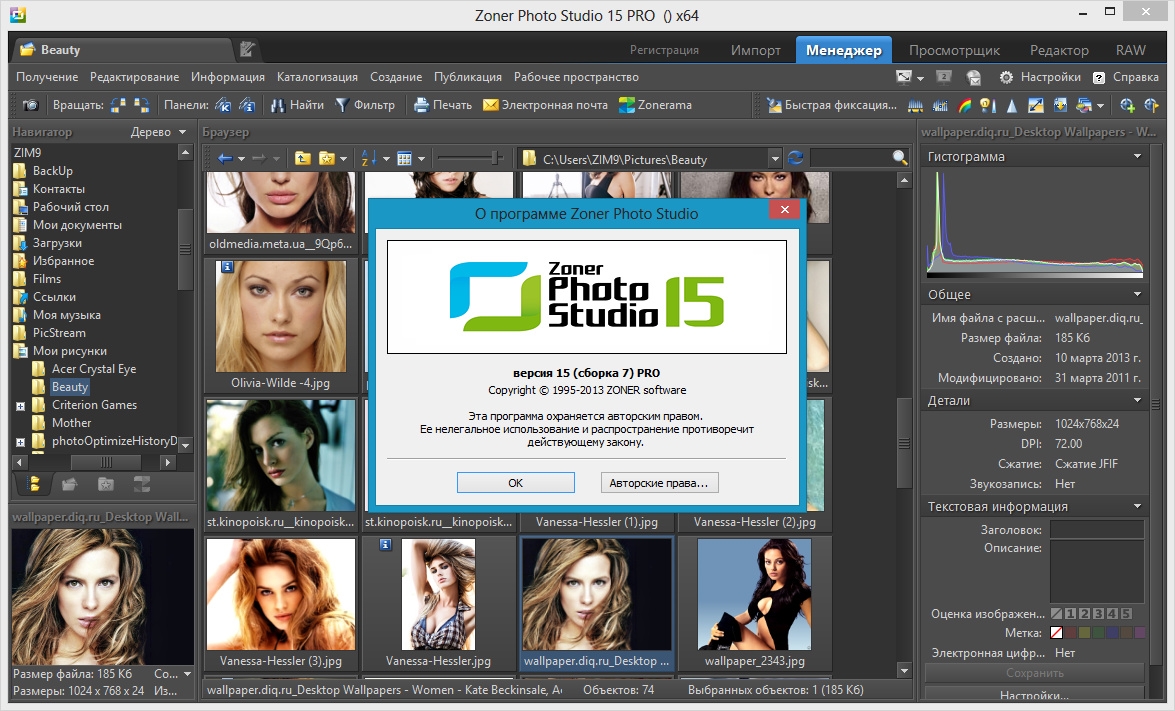Image resolution: width=1175 pixels, height=711 pixels.
Task: Click the screen display mode icon
Action: tap(904, 77)
